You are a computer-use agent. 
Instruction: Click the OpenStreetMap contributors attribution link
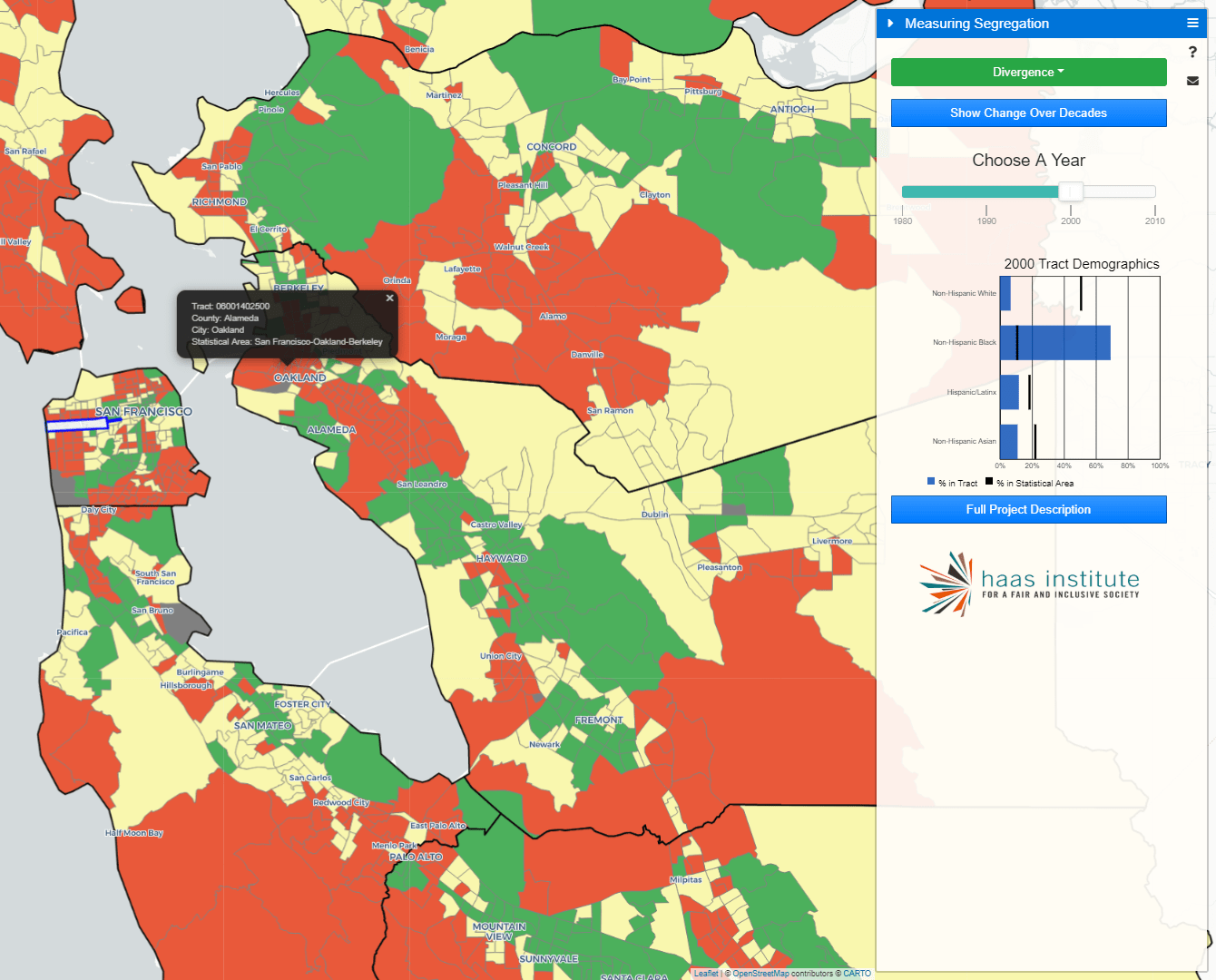click(760, 973)
